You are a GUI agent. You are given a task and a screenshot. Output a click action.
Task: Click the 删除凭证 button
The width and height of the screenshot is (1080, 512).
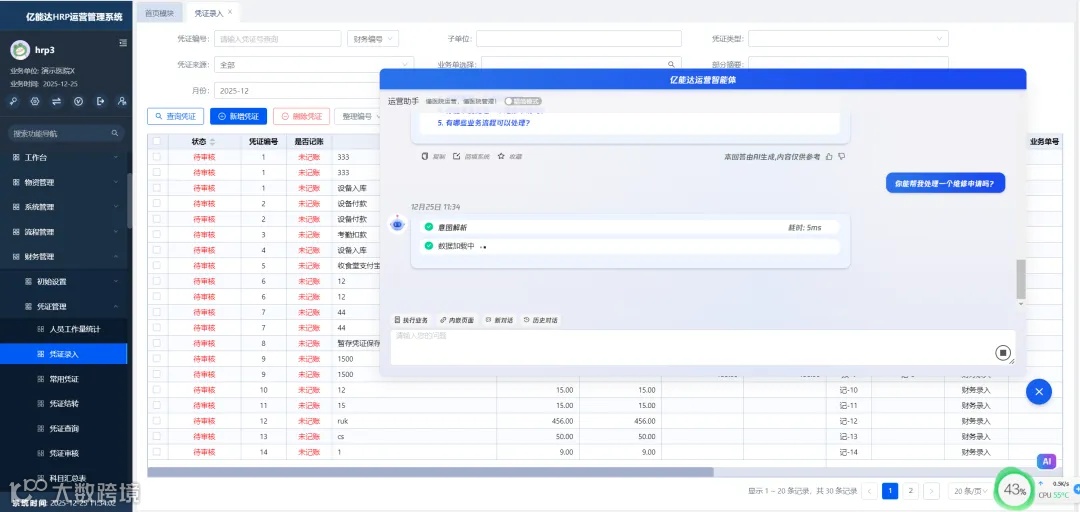coord(302,116)
